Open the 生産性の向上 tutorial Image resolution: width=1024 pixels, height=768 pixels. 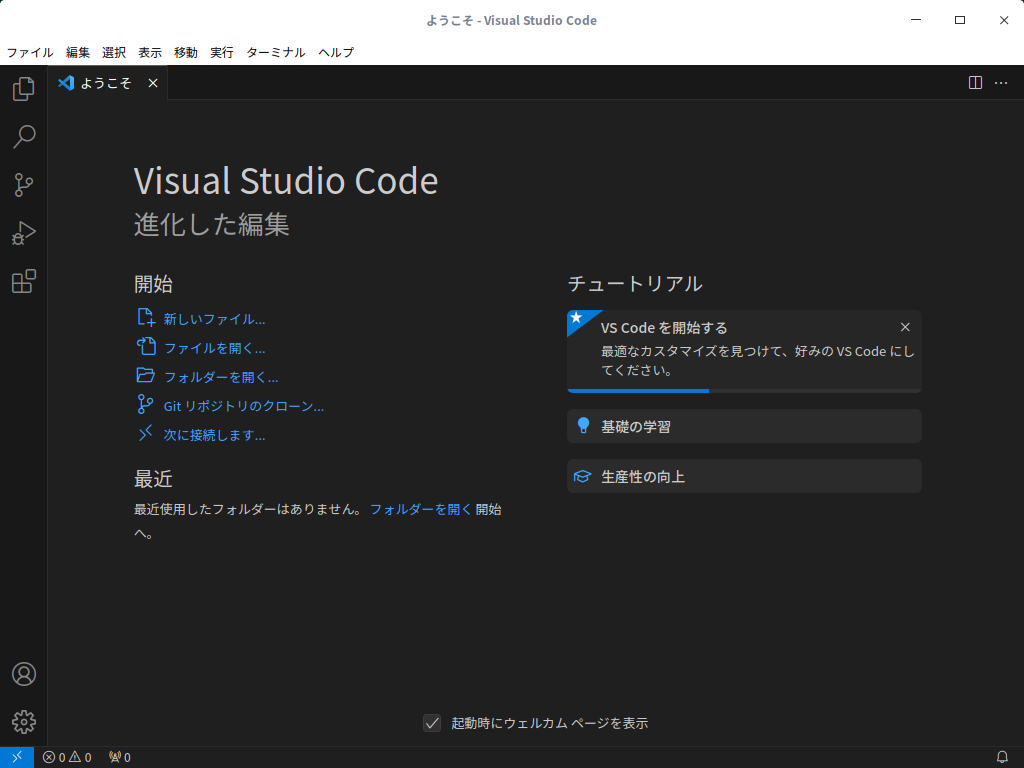[744, 476]
